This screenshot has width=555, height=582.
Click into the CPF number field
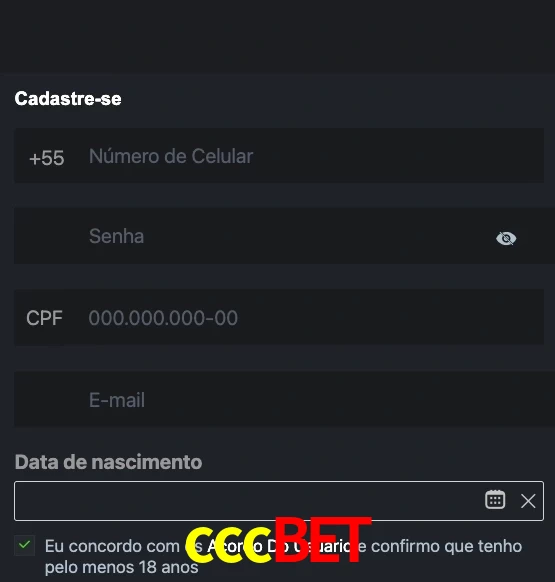click(279, 318)
